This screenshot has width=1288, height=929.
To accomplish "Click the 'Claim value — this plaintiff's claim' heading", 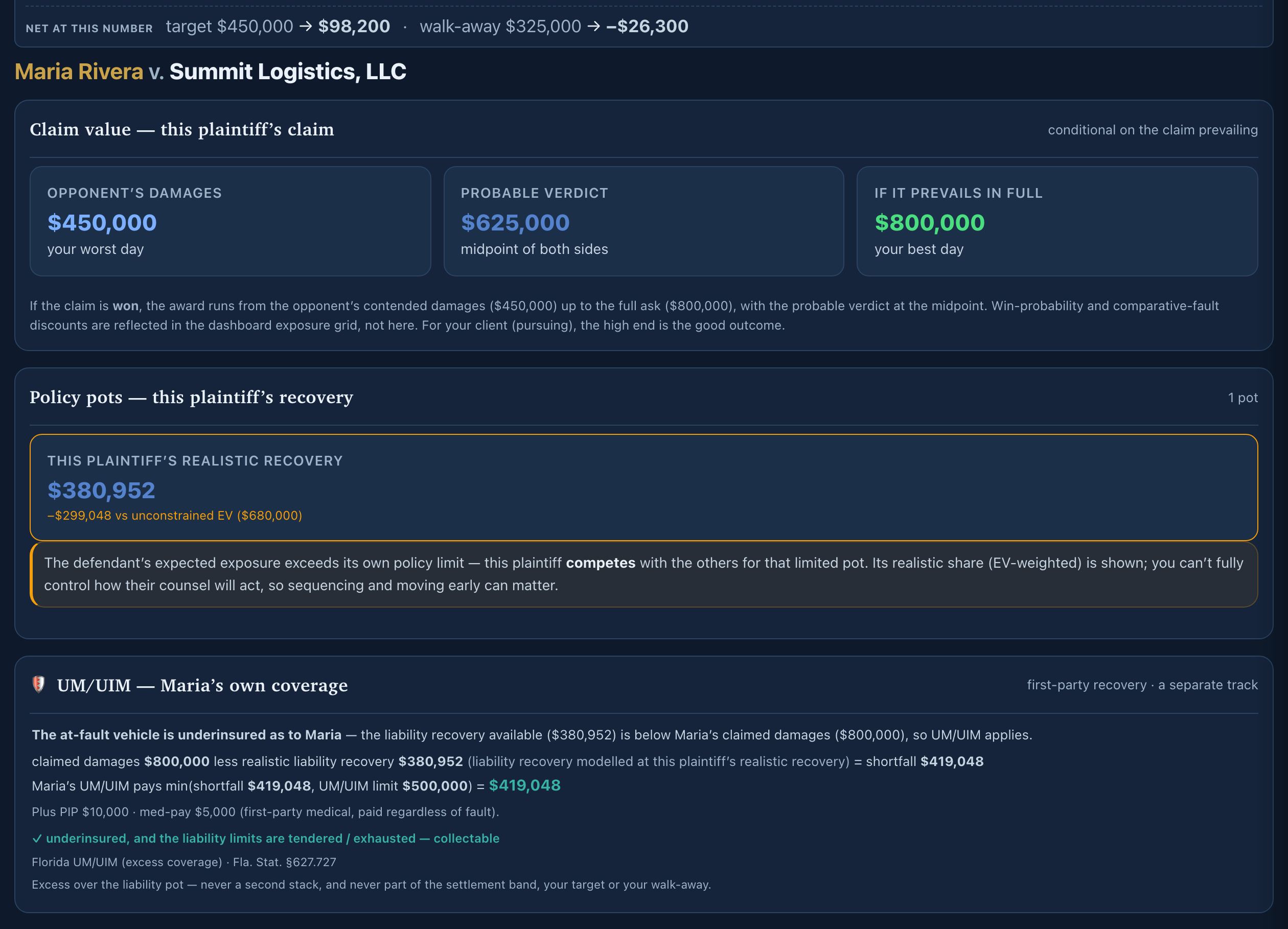I will click(182, 129).
